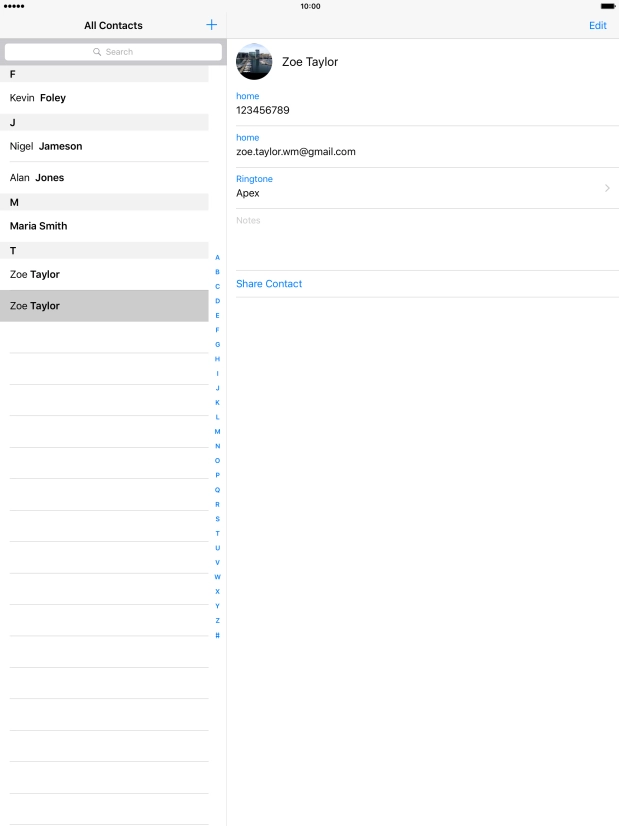Expand the Ringtone Apex chevron
The height and width of the screenshot is (826, 619).
(x=607, y=188)
